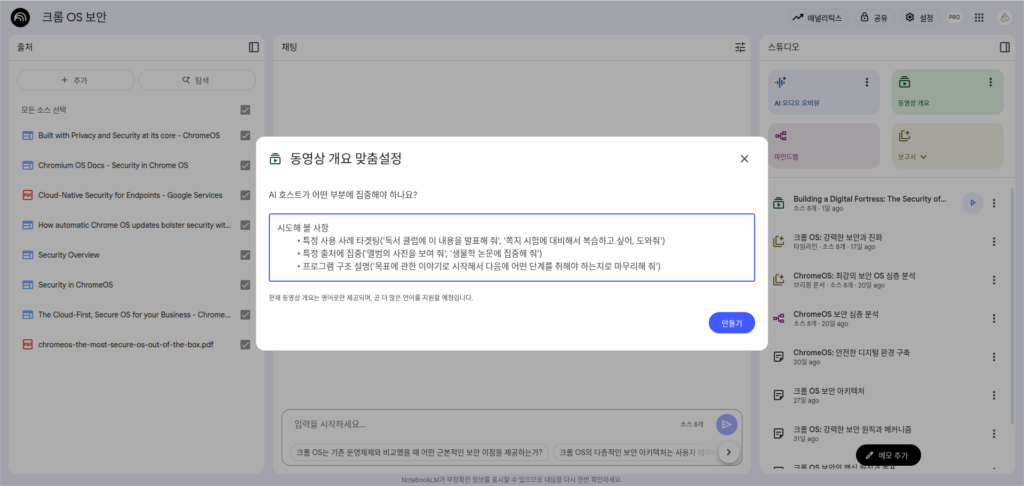Open the Google apps grid icon
Screen dimensions: 1024x486
click(979, 18)
